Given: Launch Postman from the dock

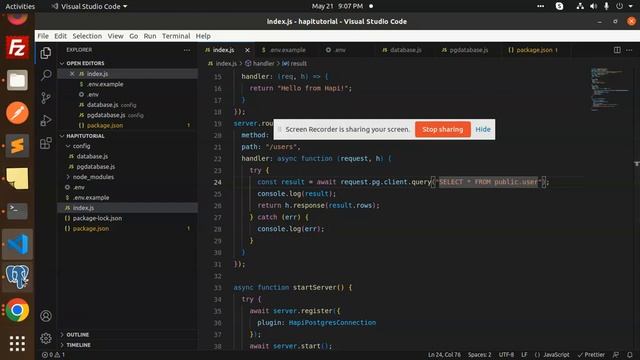Looking at the screenshot, I should (x=17, y=113).
